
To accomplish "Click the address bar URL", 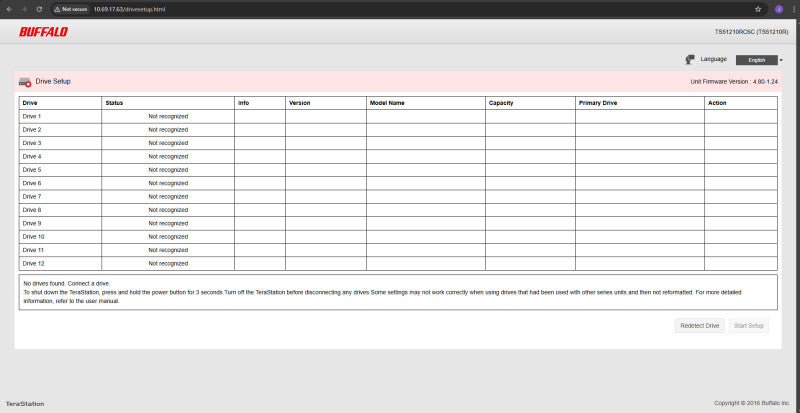I will 129,9.
